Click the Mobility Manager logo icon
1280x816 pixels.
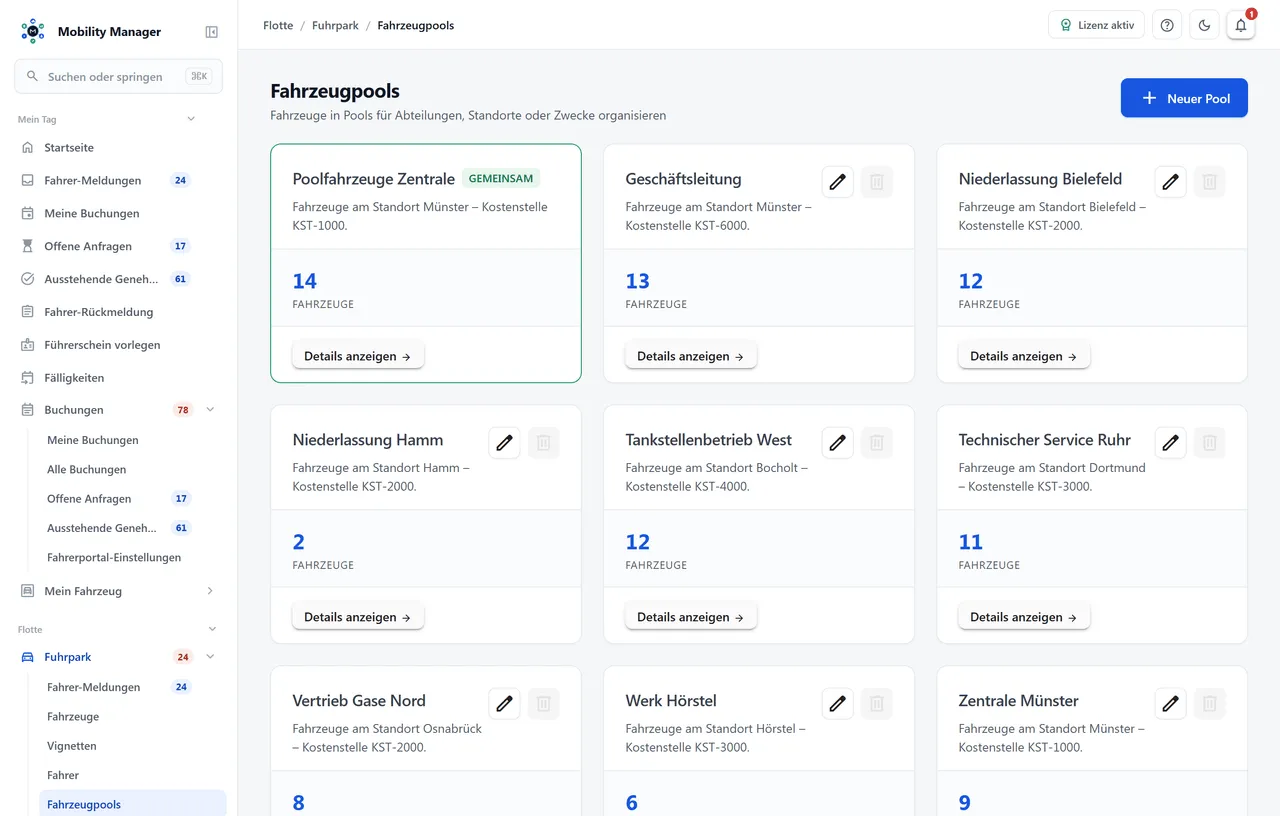tap(33, 31)
